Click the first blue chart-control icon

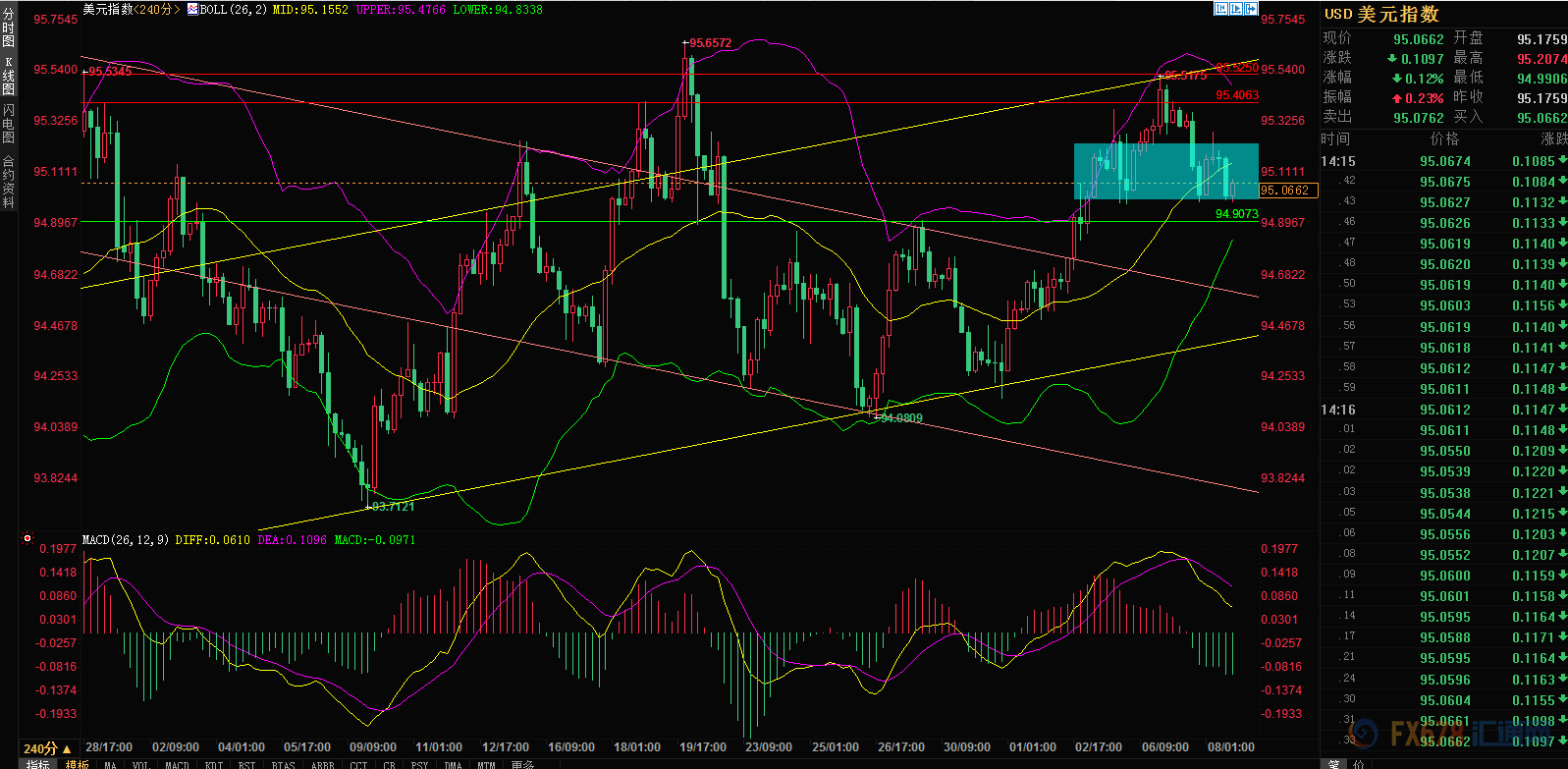[1220, 9]
